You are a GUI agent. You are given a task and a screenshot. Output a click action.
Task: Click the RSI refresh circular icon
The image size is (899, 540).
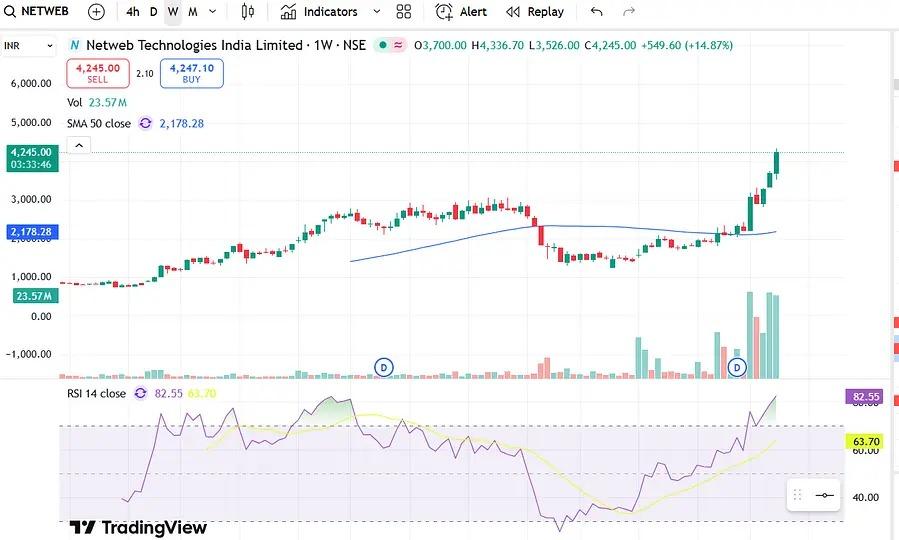(140, 393)
